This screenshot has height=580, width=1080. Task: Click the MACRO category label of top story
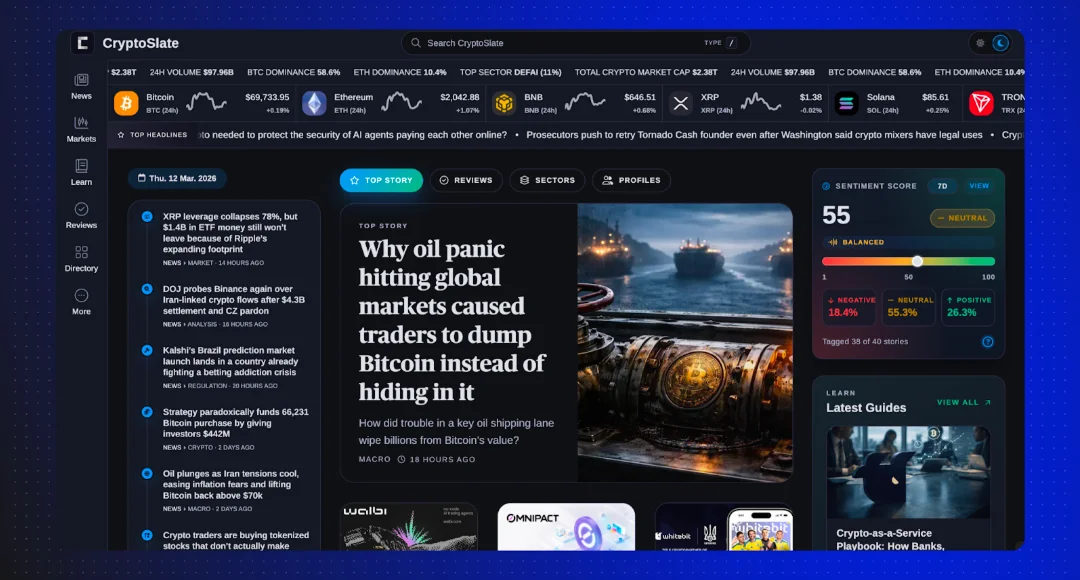[x=374, y=459]
